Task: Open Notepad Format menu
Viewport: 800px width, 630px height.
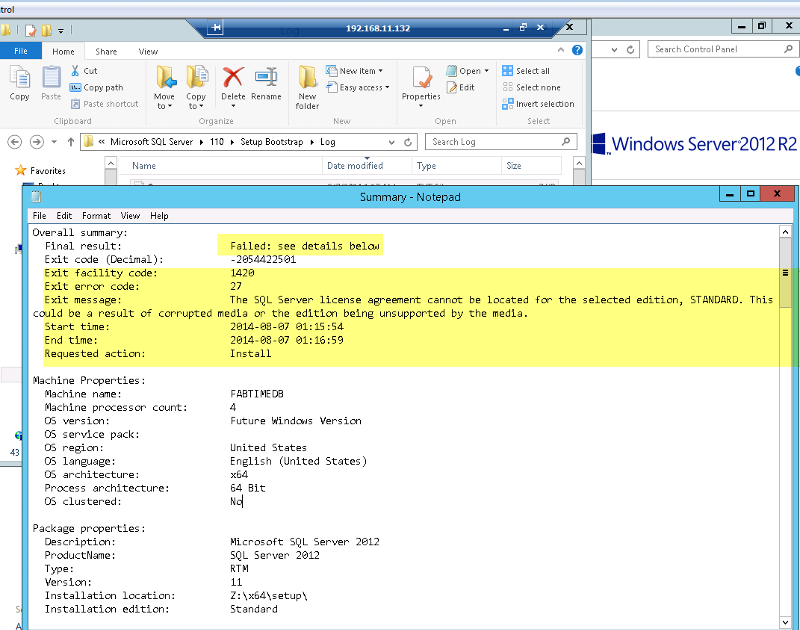Action: tap(96, 216)
